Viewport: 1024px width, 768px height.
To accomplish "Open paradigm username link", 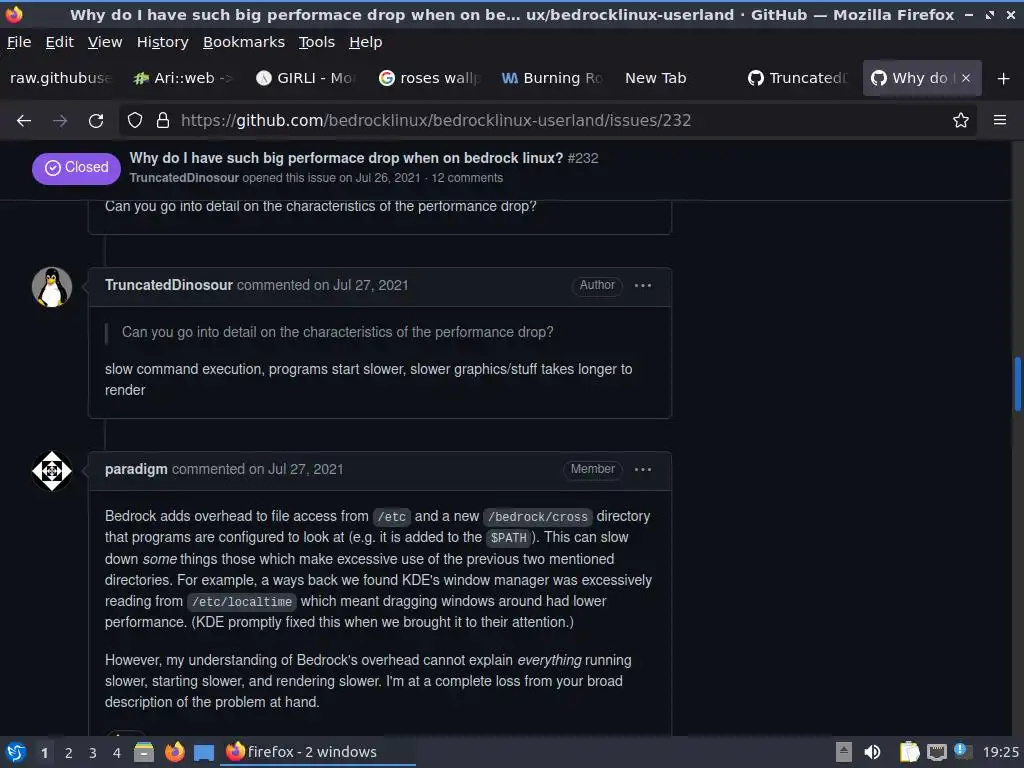I will click(x=136, y=470).
